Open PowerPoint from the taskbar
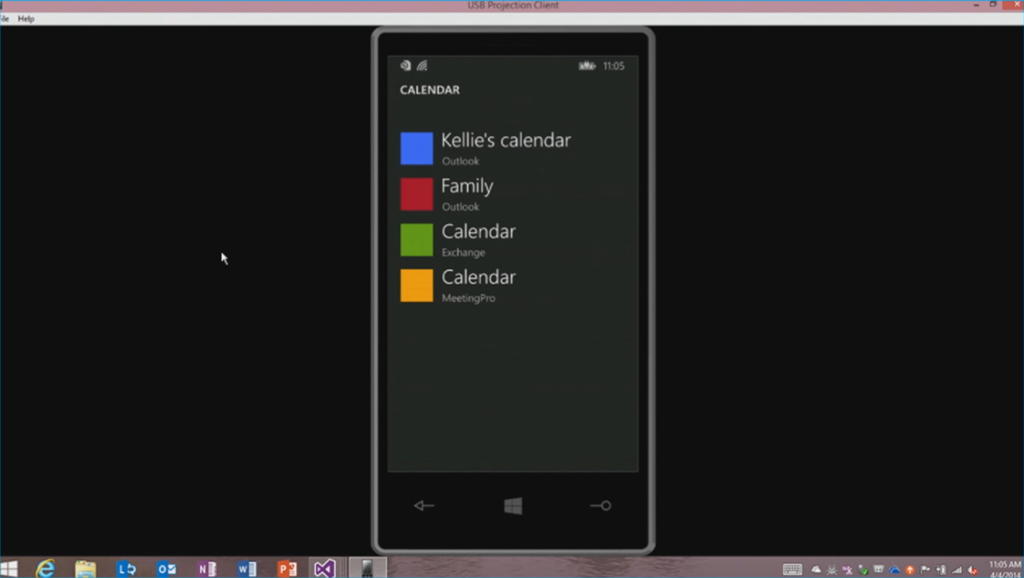1024x578 pixels. 287,569
